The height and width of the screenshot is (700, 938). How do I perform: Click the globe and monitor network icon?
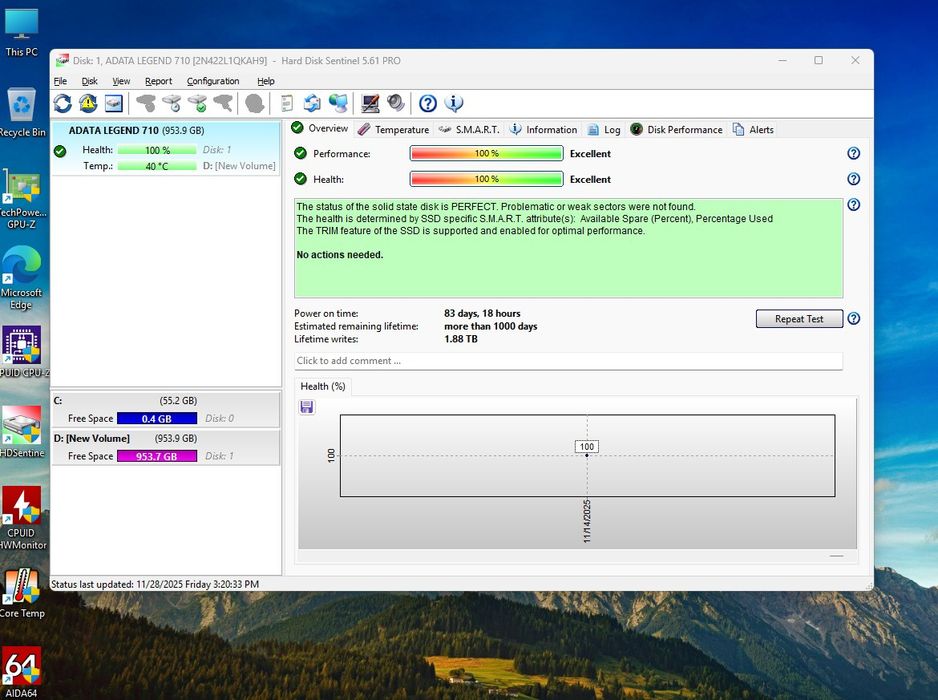(338, 104)
